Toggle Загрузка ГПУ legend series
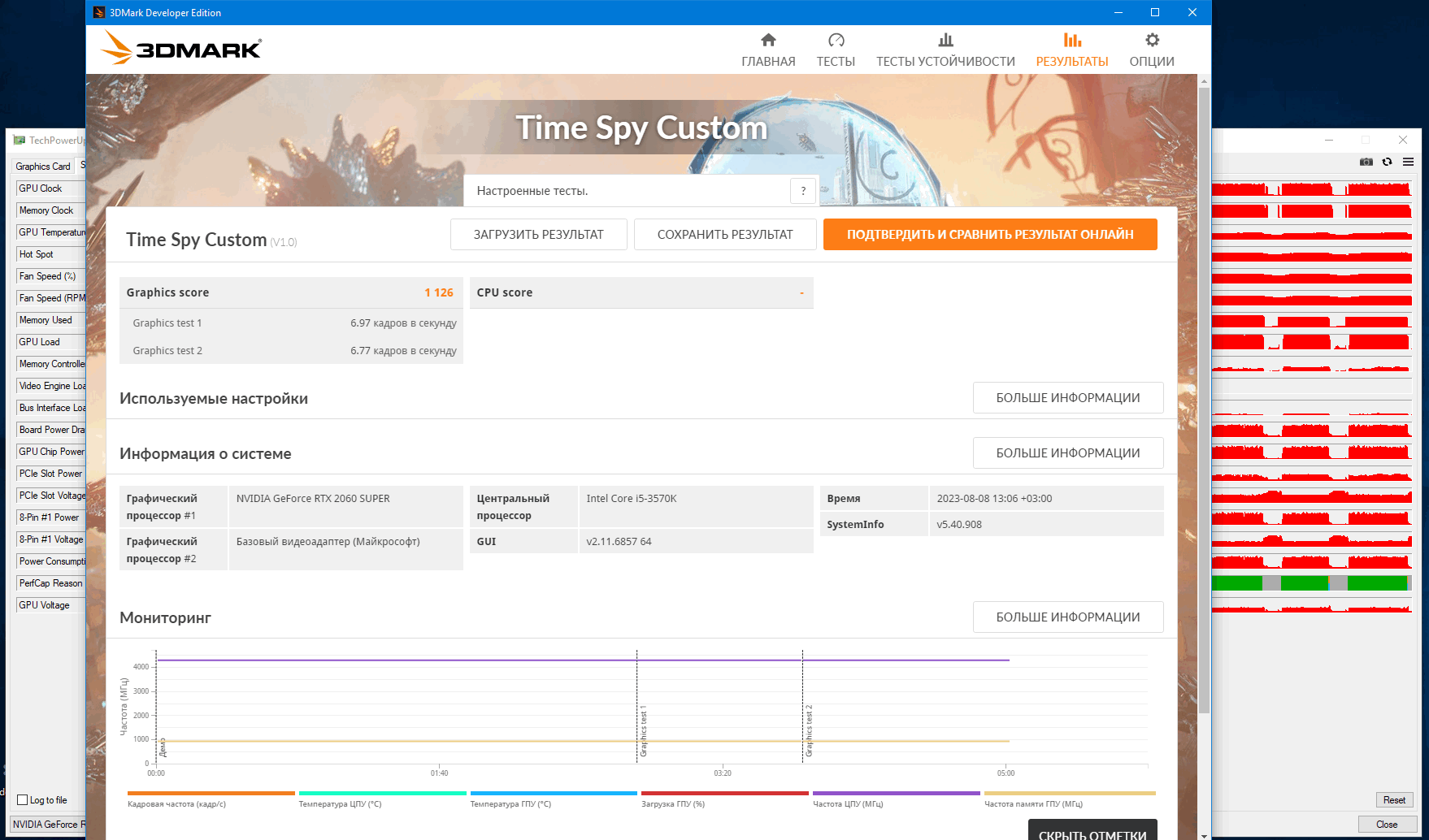Viewport: 1429px width, 840px height. point(725,799)
